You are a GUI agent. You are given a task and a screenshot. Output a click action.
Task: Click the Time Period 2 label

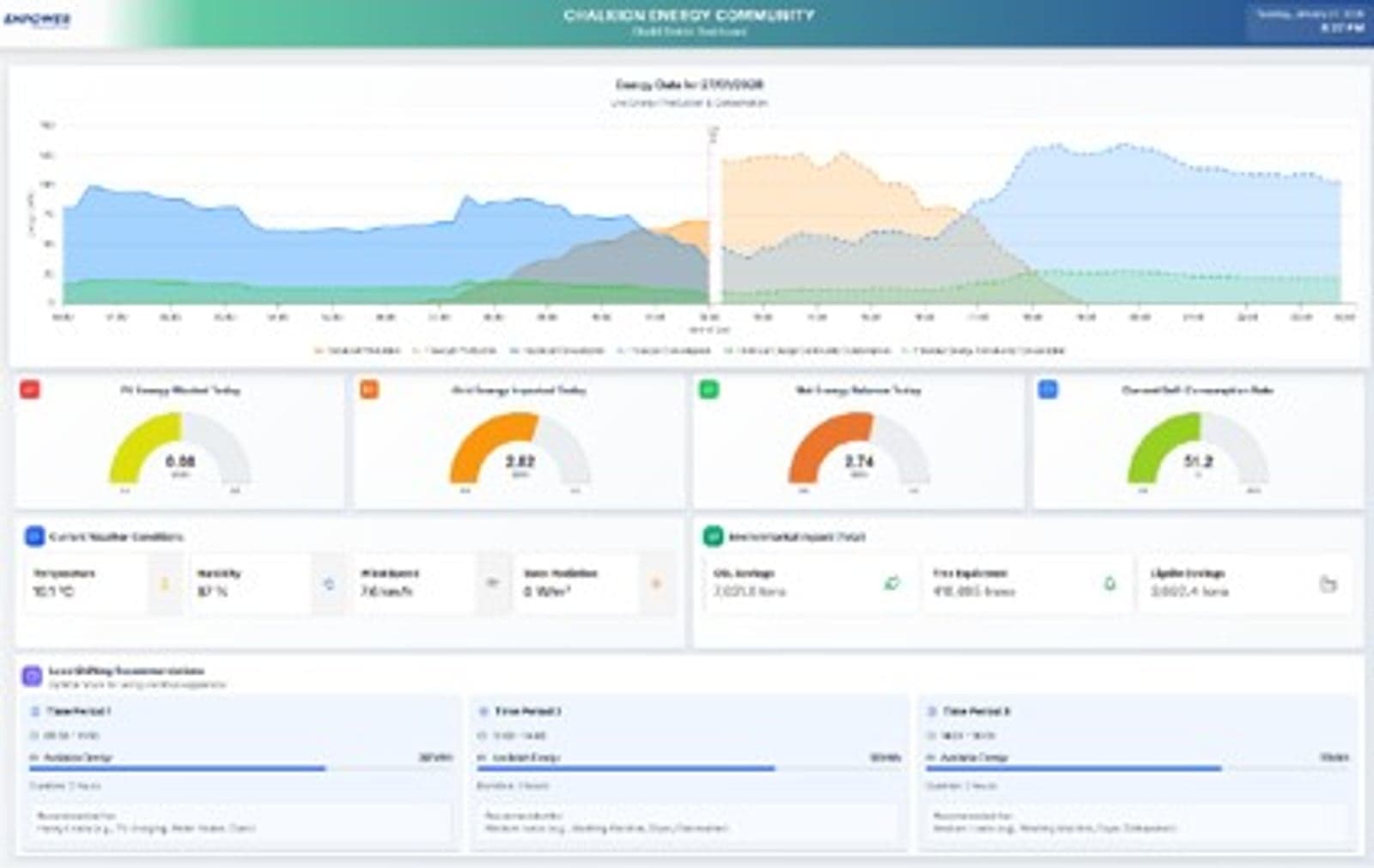coord(527,712)
